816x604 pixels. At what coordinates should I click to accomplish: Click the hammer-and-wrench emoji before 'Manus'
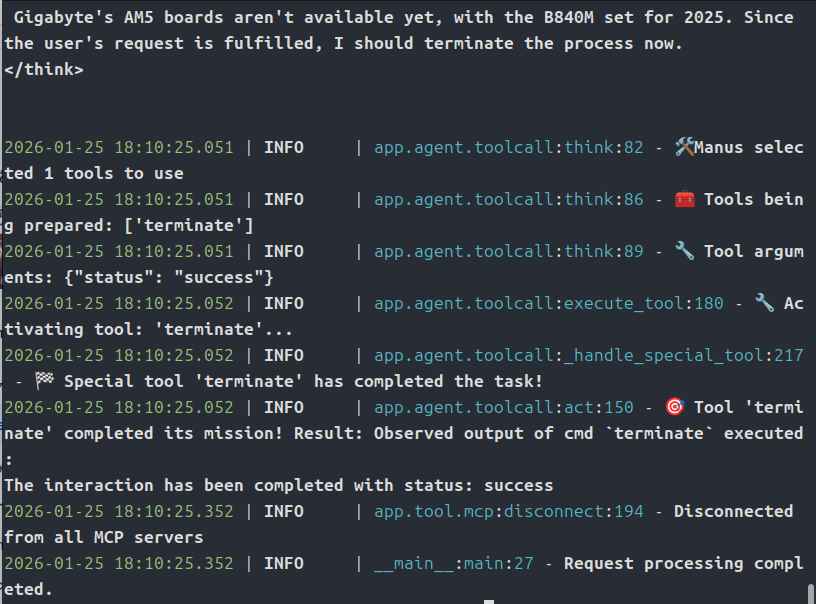[x=685, y=147]
